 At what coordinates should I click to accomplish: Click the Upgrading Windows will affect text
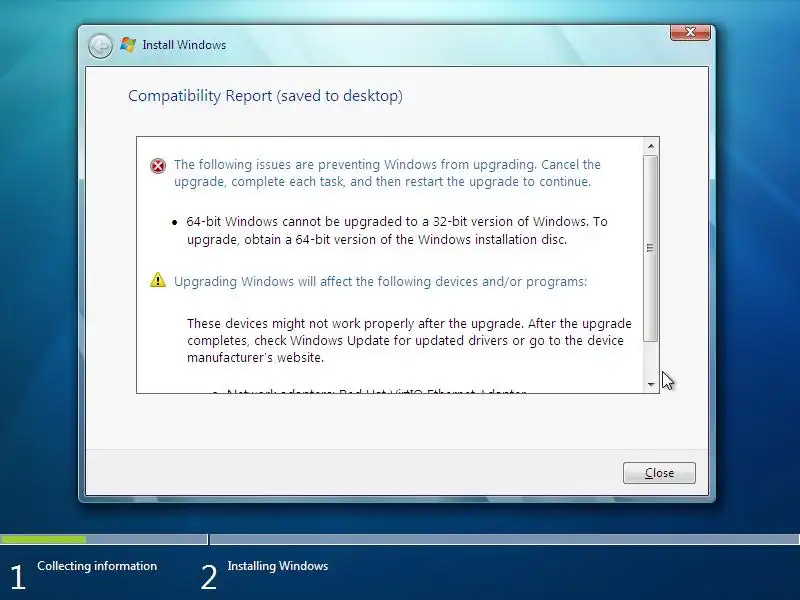click(x=380, y=282)
